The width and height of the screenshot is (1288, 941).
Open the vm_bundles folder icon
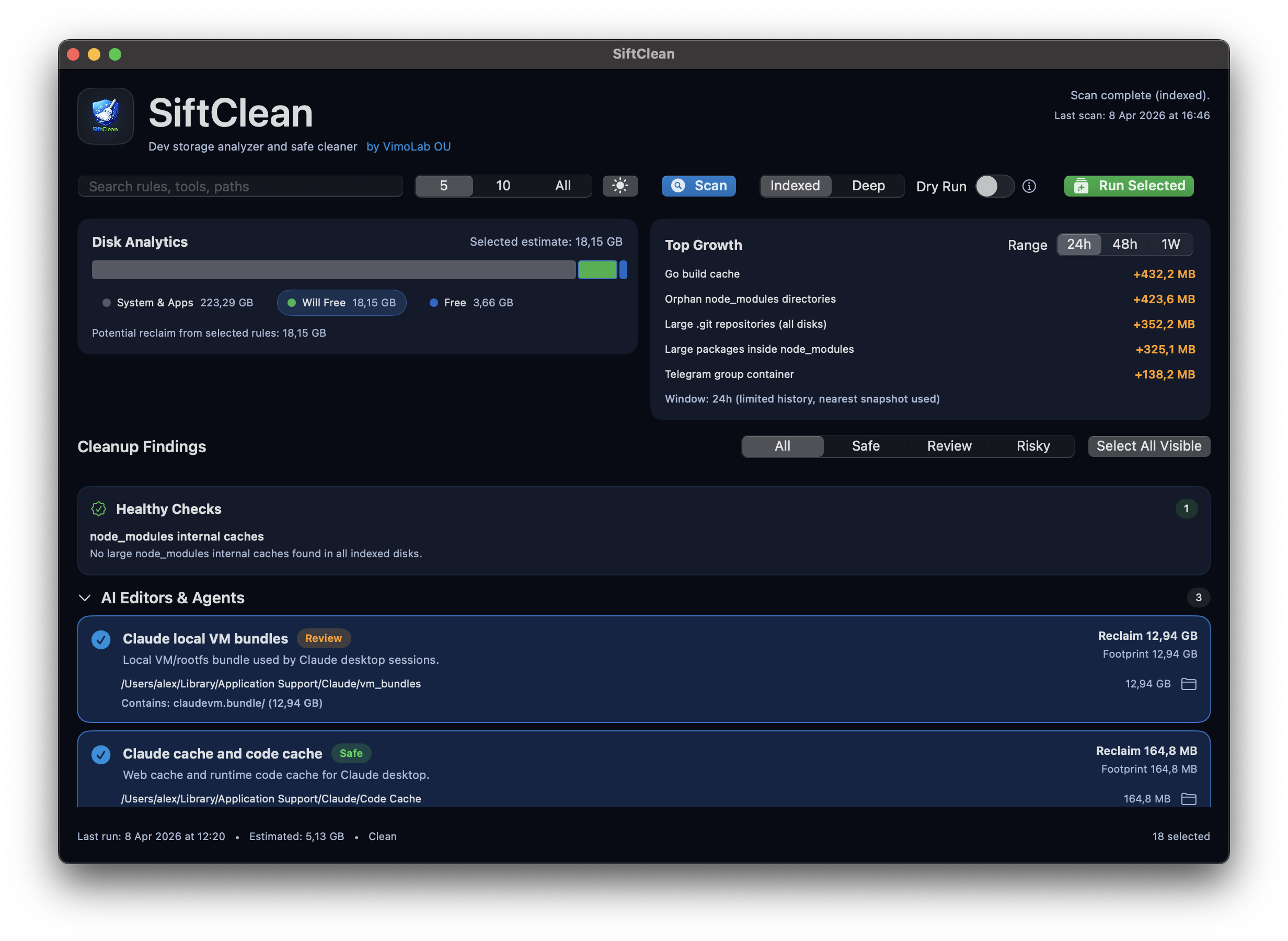(x=1189, y=684)
